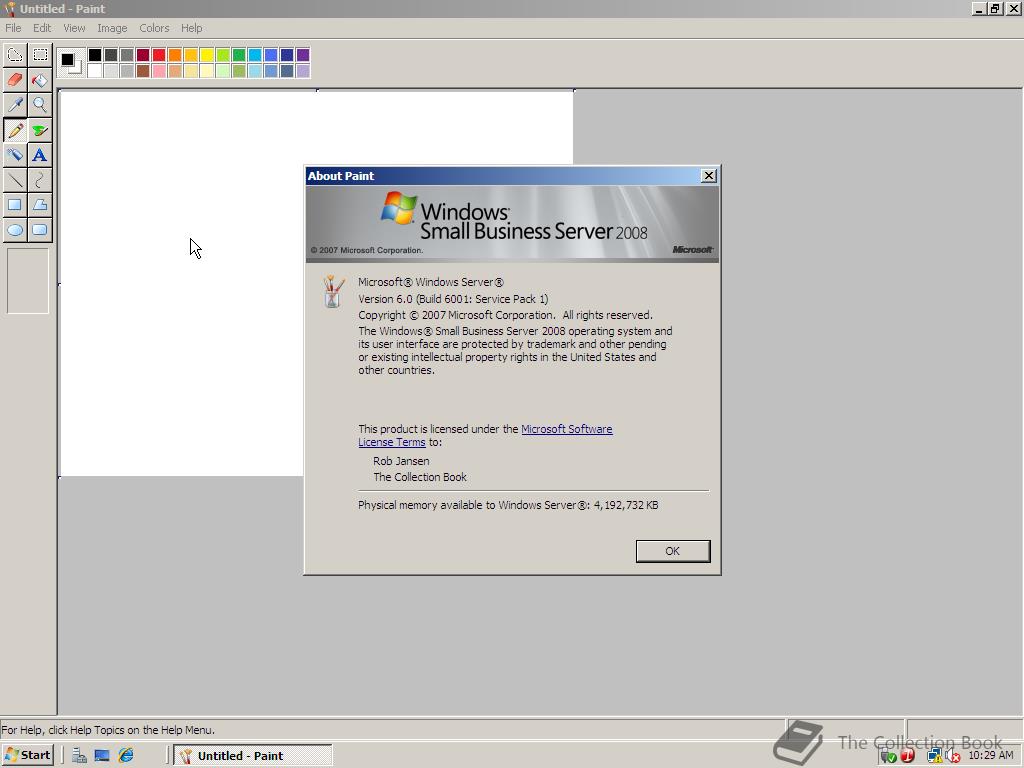Select the Magnifier tool
This screenshot has height=768, width=1024.
coord(40,104)
